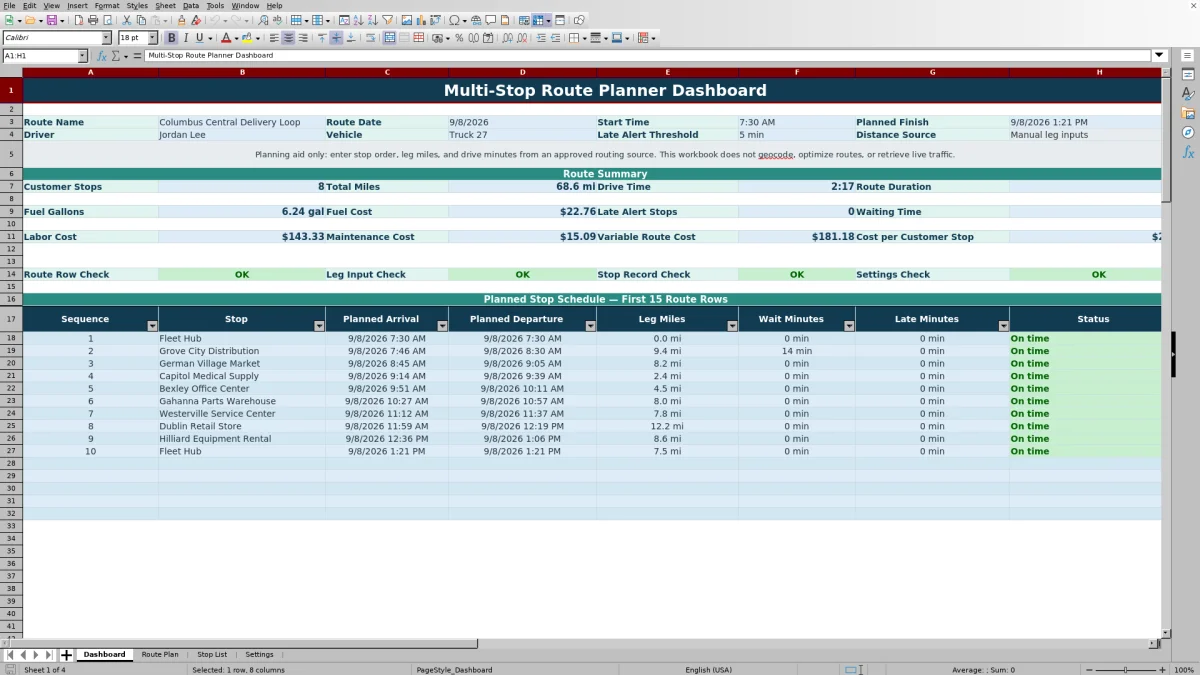The image size is (1200, 675).
Task: Copy selection with the Copy icon
Action: (141, 20)
